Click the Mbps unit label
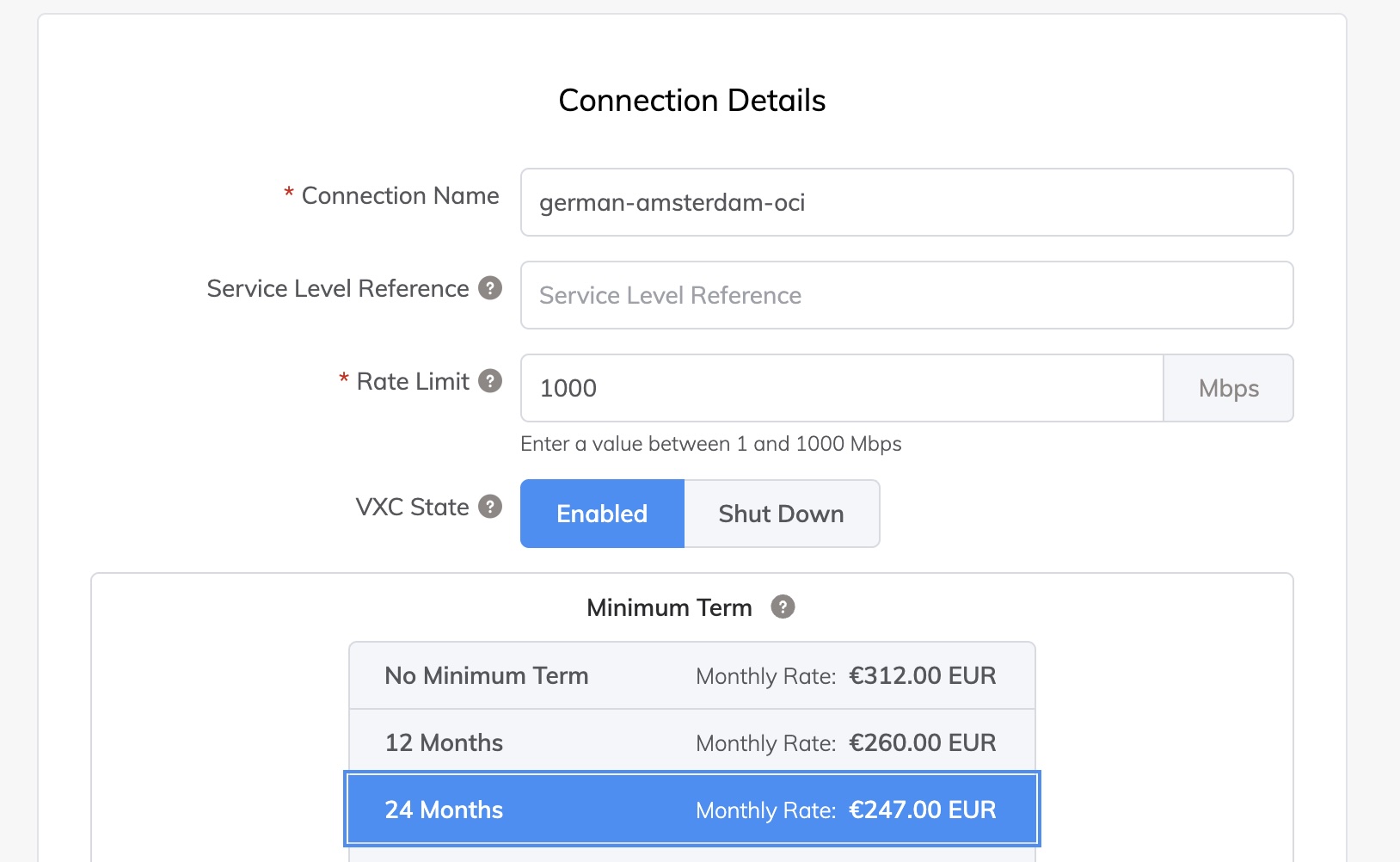The image size is (1400, 862). click(1228, 388)
